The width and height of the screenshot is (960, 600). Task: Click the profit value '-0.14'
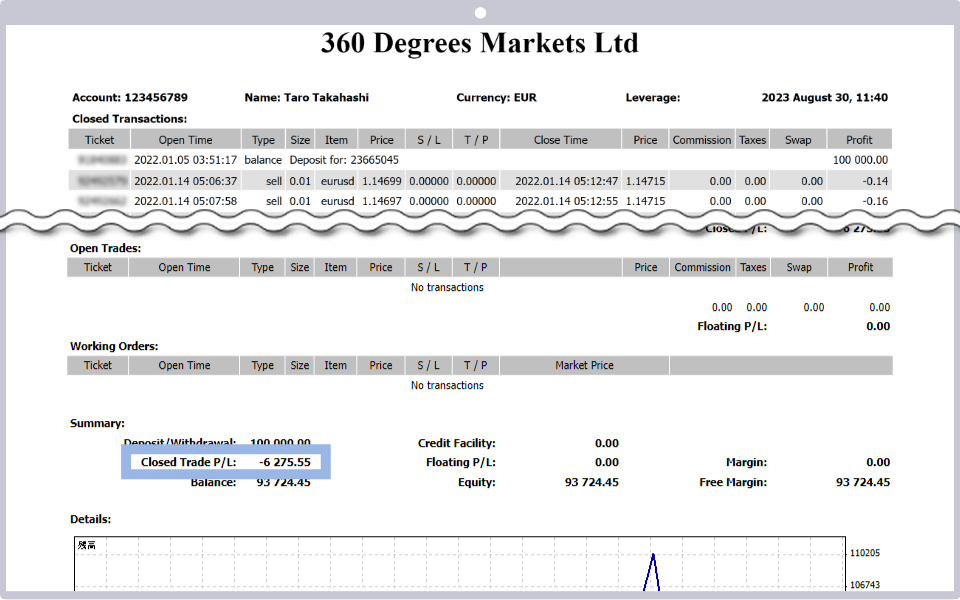(x=876, y=181)
